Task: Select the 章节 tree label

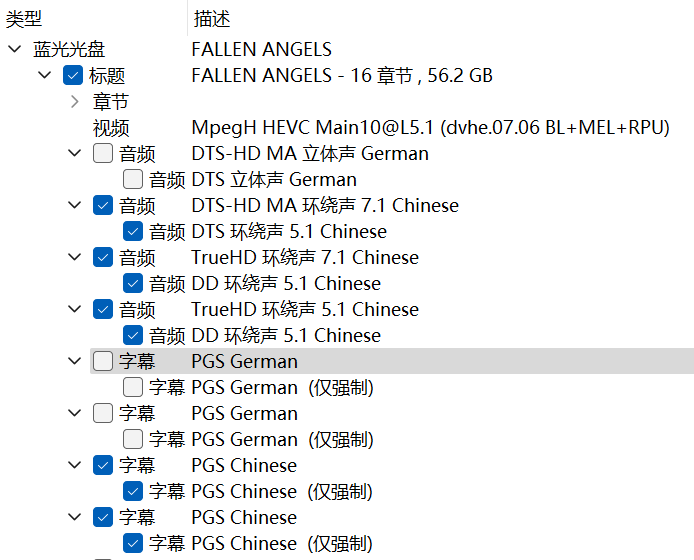Action: pos(111,101)
